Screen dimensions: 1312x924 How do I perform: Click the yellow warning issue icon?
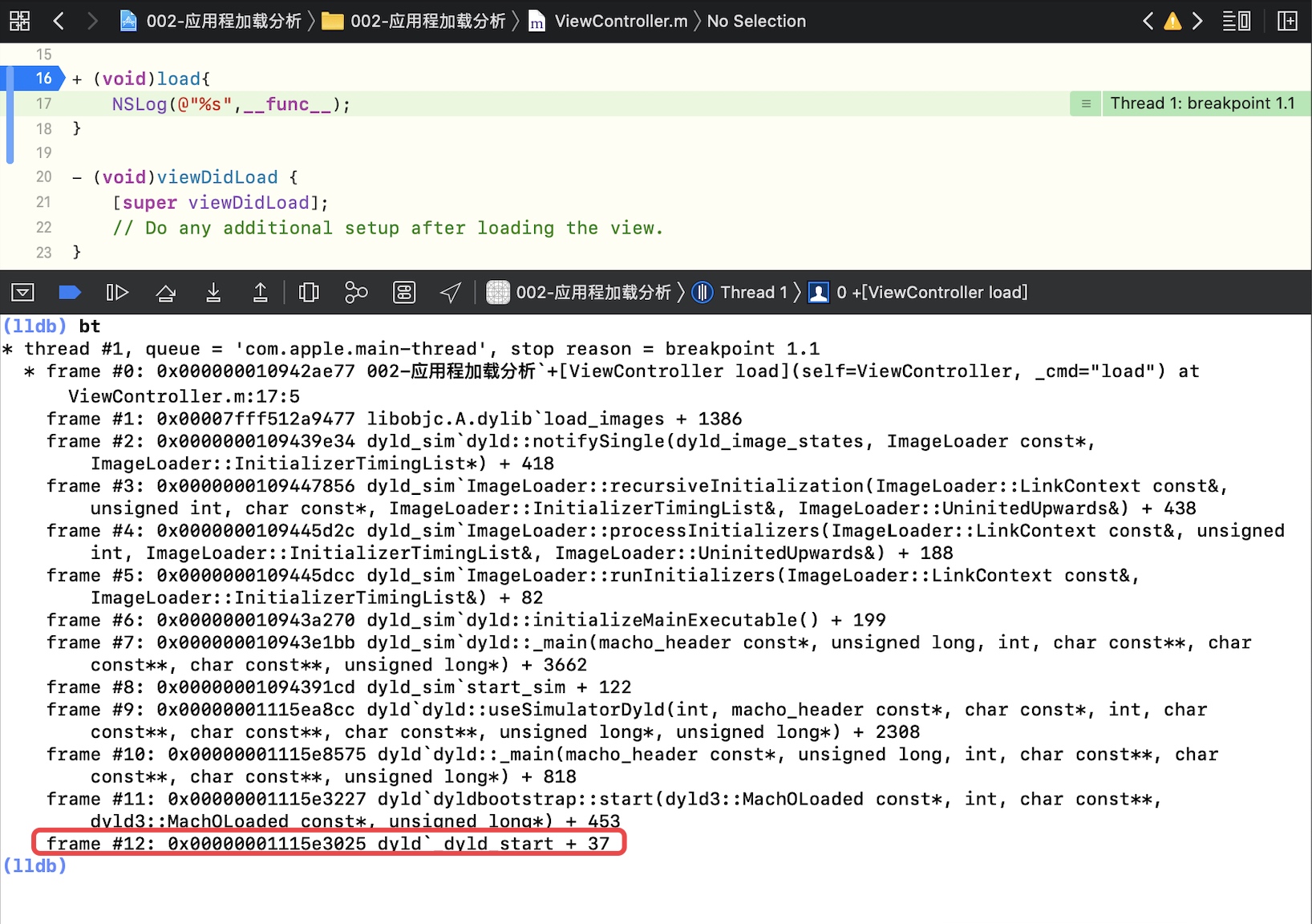pos(1172,21)
